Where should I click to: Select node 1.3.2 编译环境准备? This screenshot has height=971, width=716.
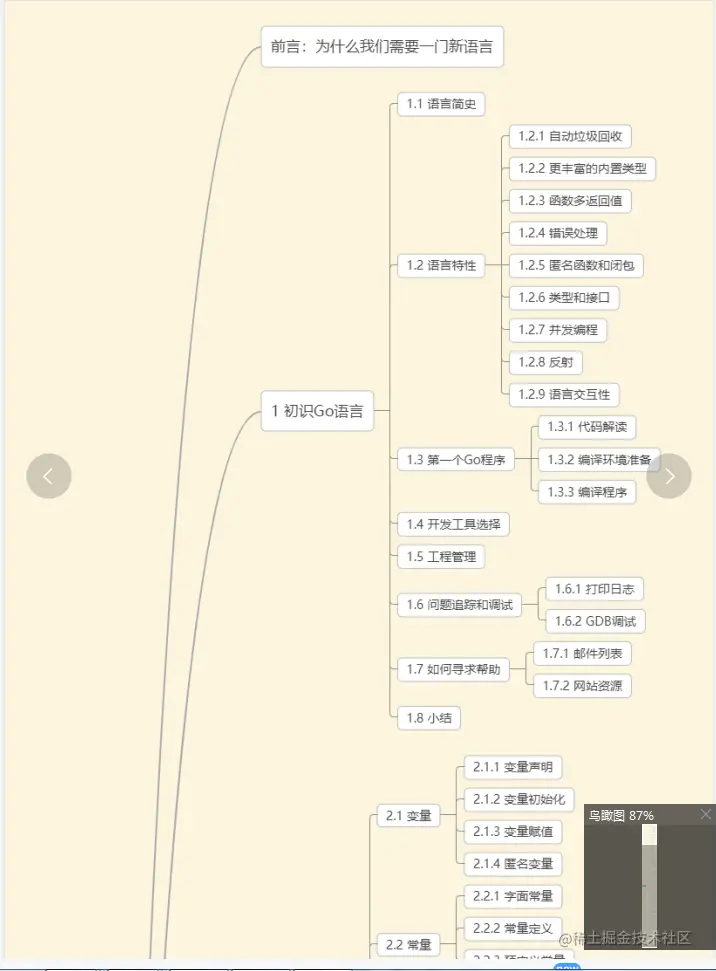click(599, 459)
